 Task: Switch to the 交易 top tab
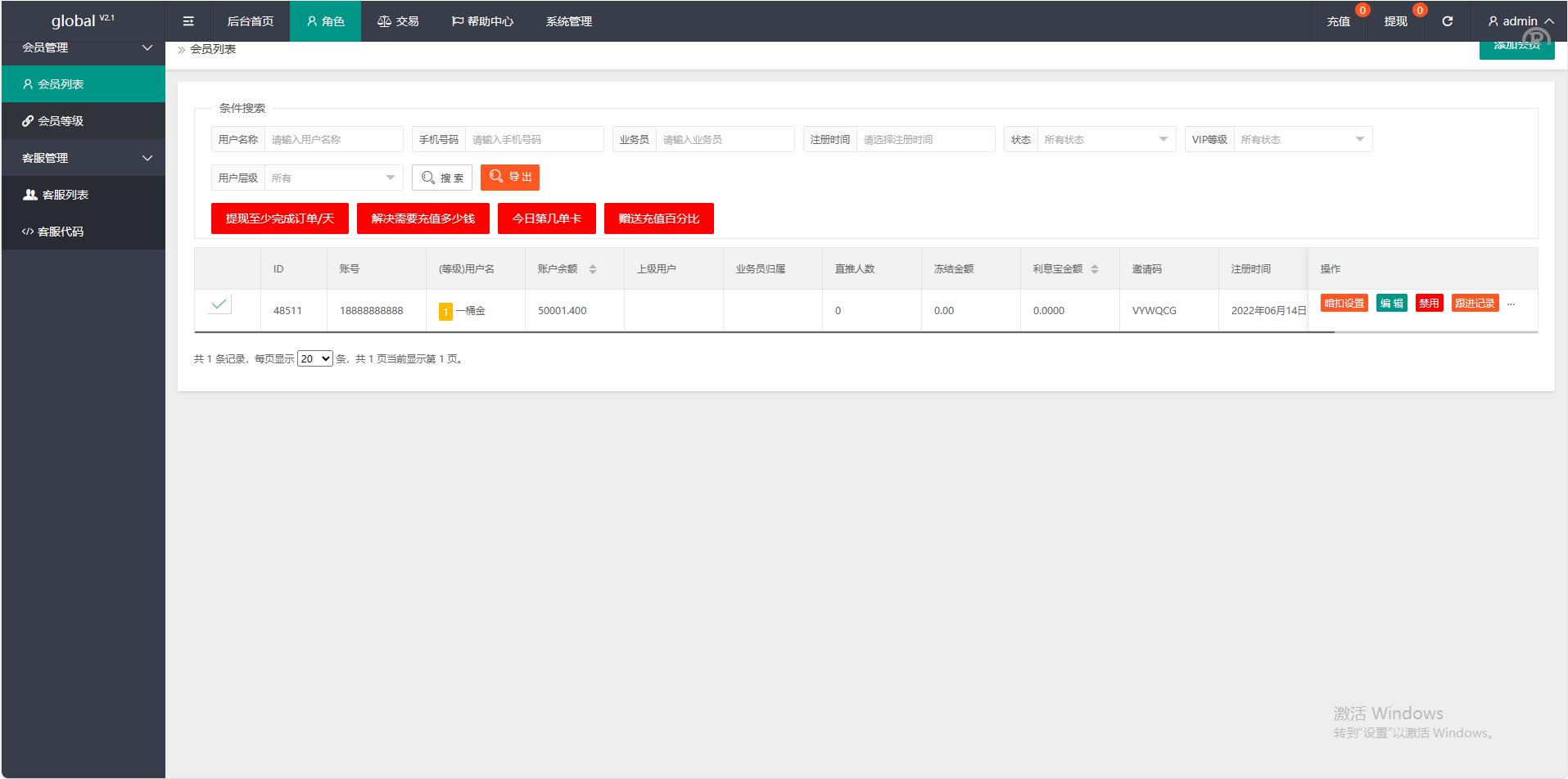(x=398, y=21)
